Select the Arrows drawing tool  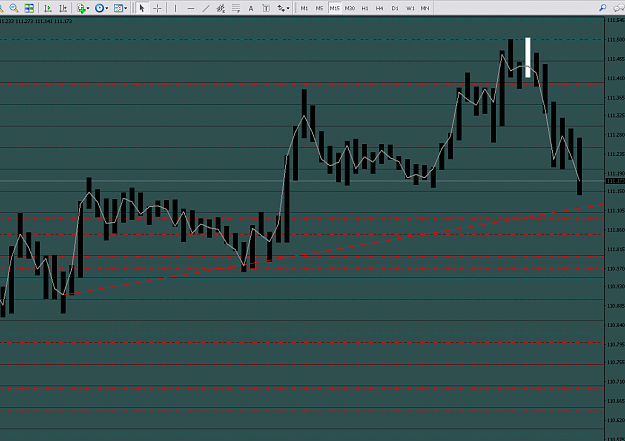[281, 8]
